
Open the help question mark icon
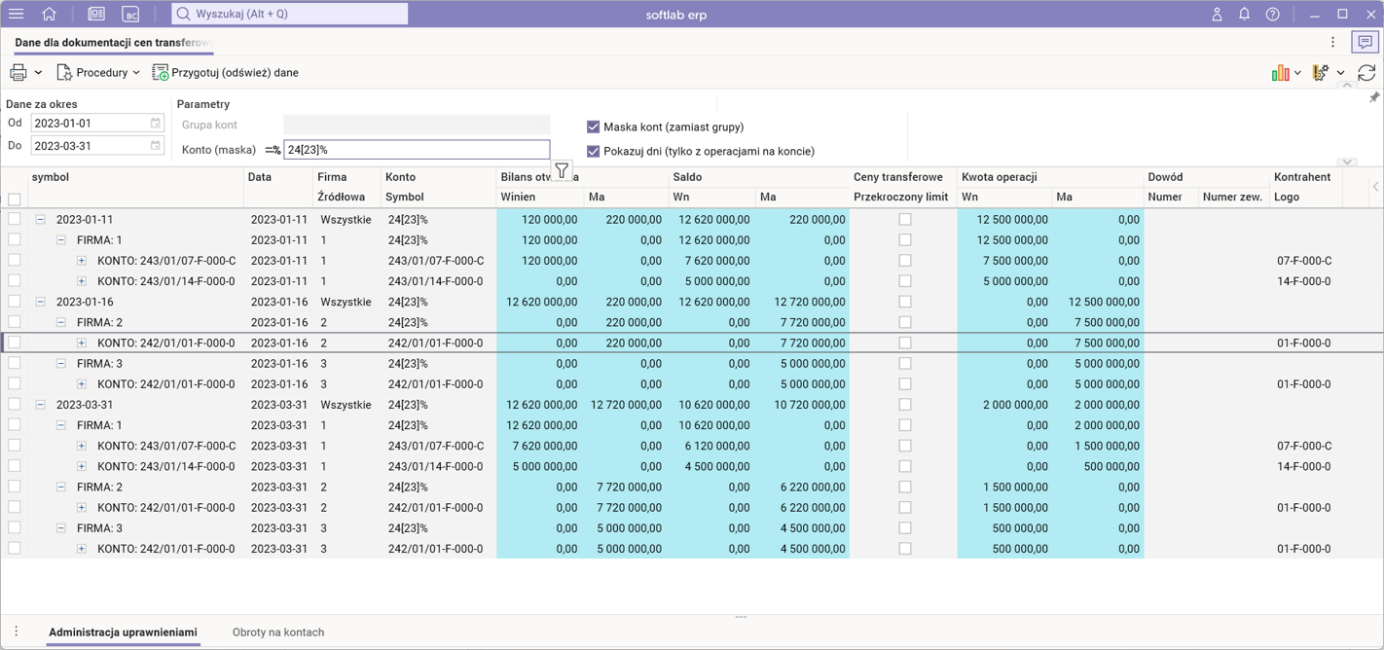pyautogui.click(x=1272, y=14)
